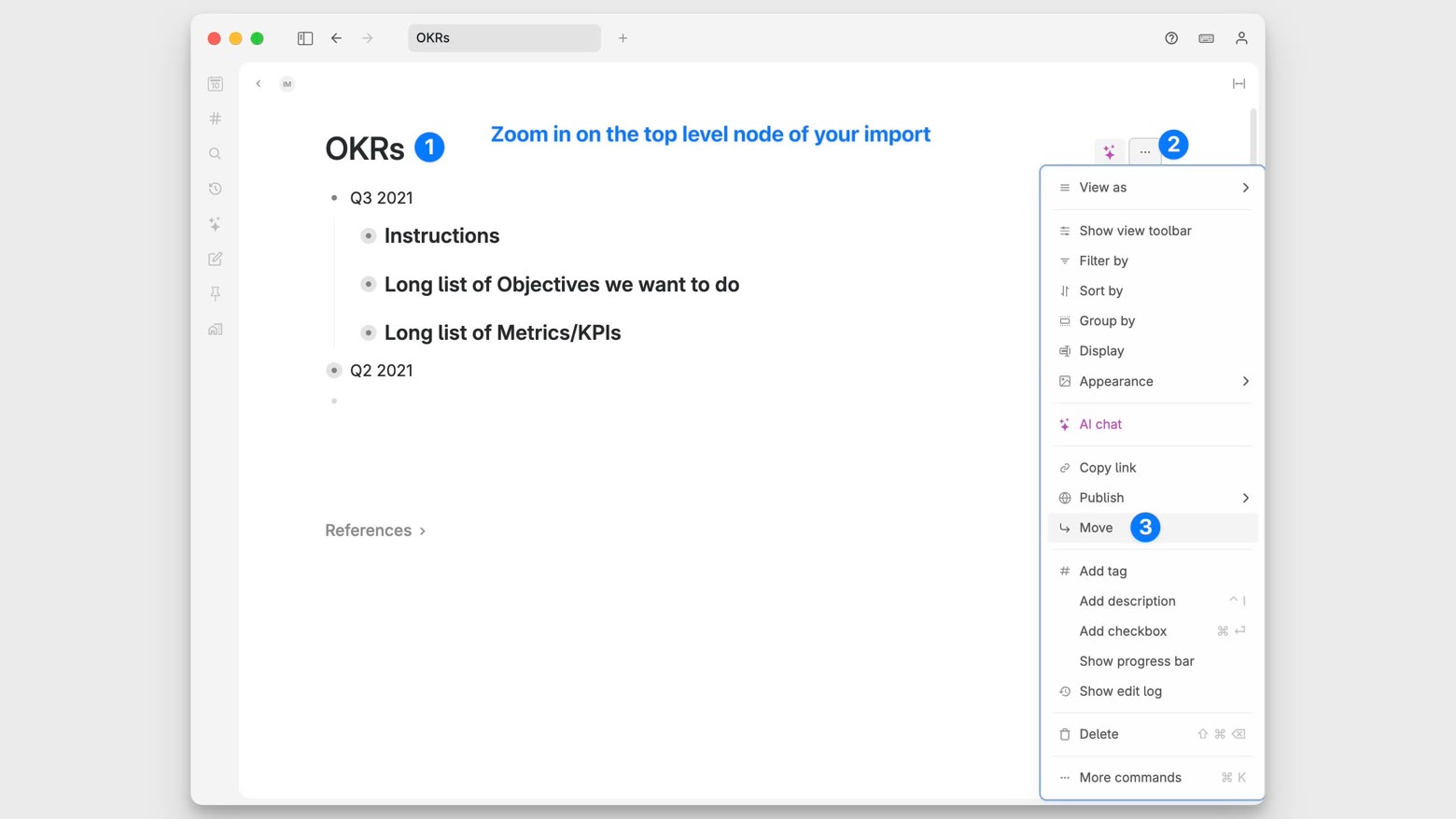Click the Q2 2021 node text
Screen dimensions: 1456x819
pyautogui.click(x=381, y=371)
